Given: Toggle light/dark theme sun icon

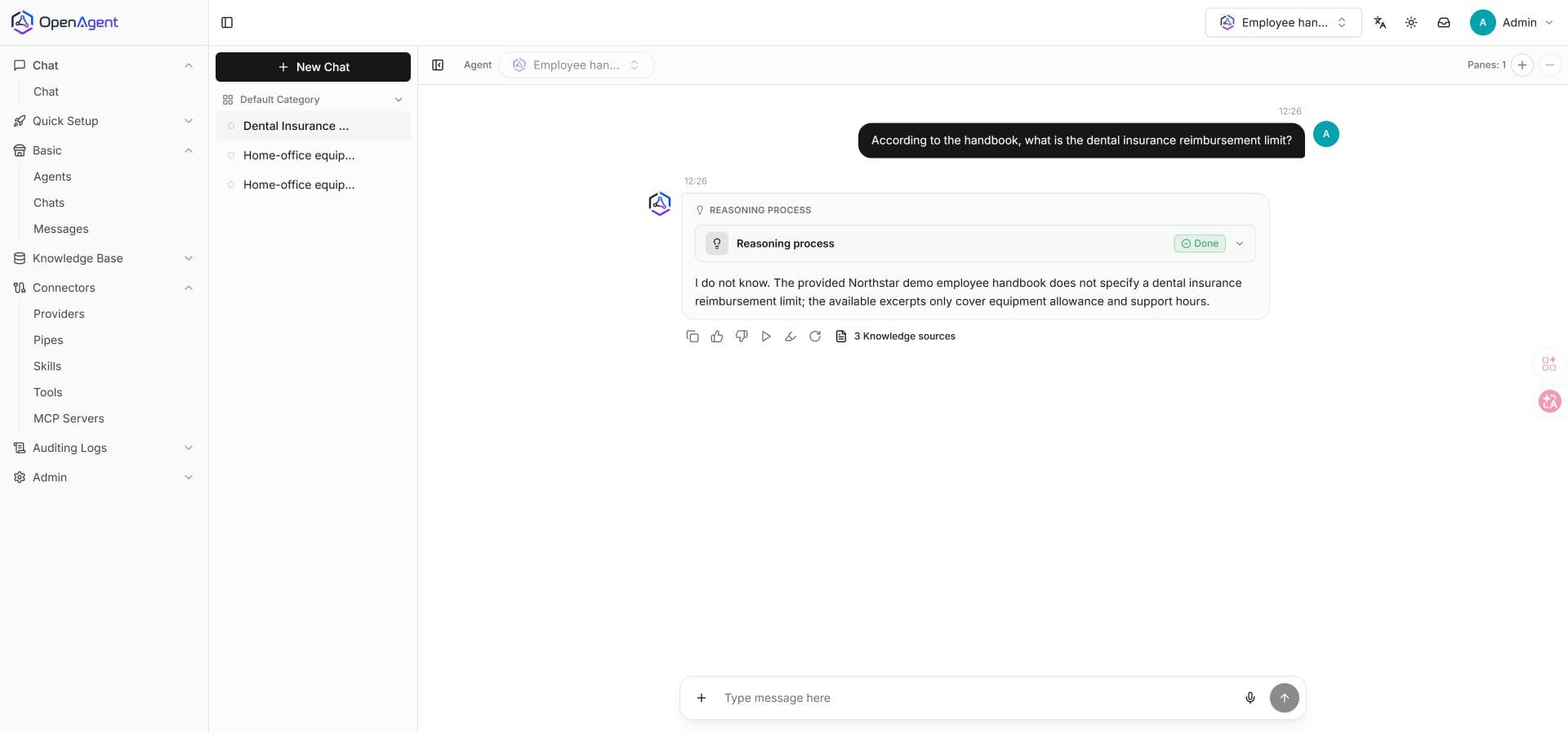Looking at the screenshot, I should point(1411,23).
